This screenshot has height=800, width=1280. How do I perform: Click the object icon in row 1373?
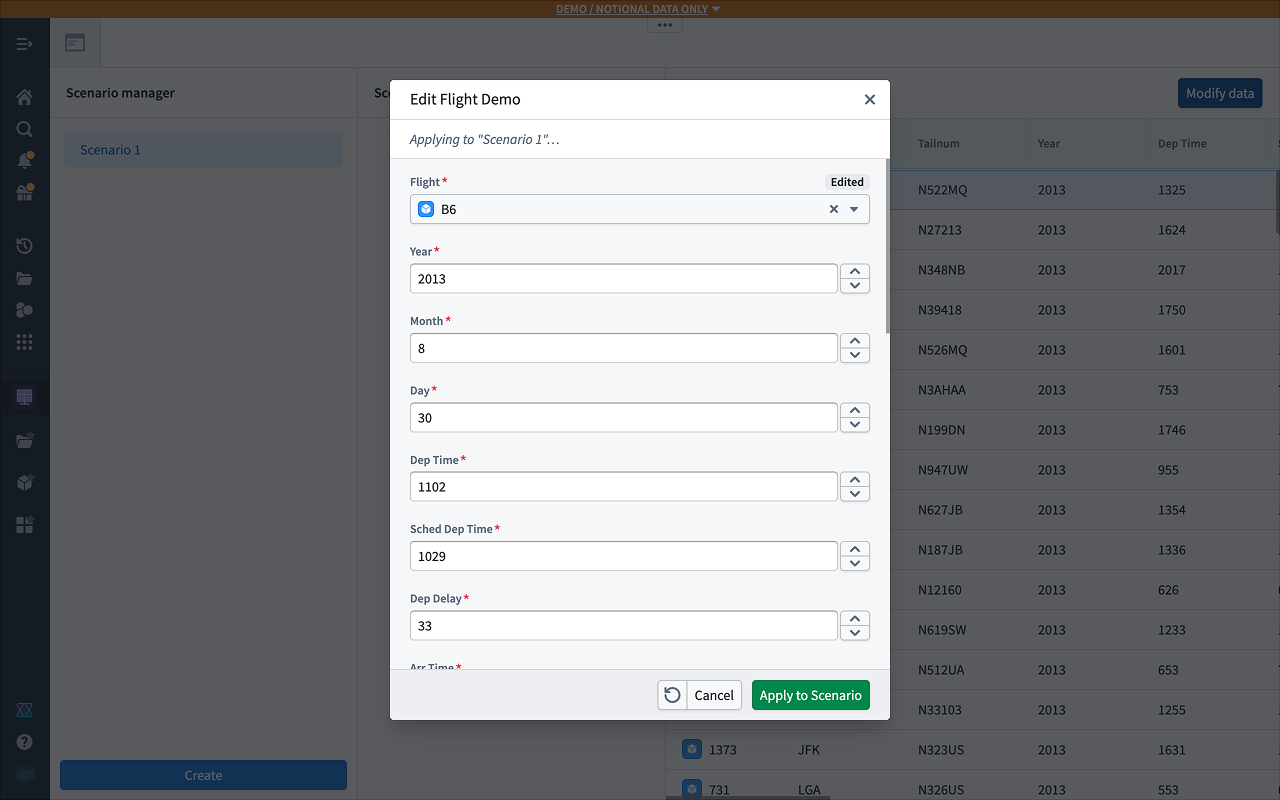tap(691, 749)
